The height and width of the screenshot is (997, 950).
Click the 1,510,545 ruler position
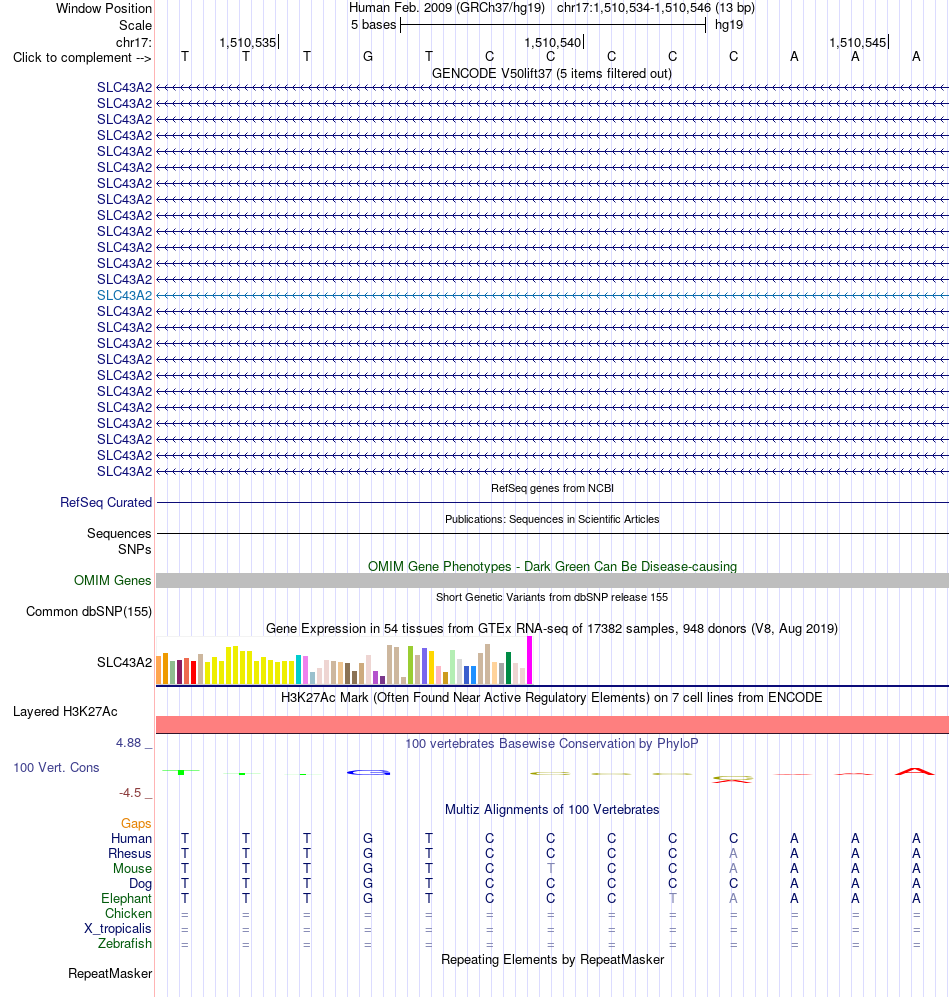click(858, 43)
